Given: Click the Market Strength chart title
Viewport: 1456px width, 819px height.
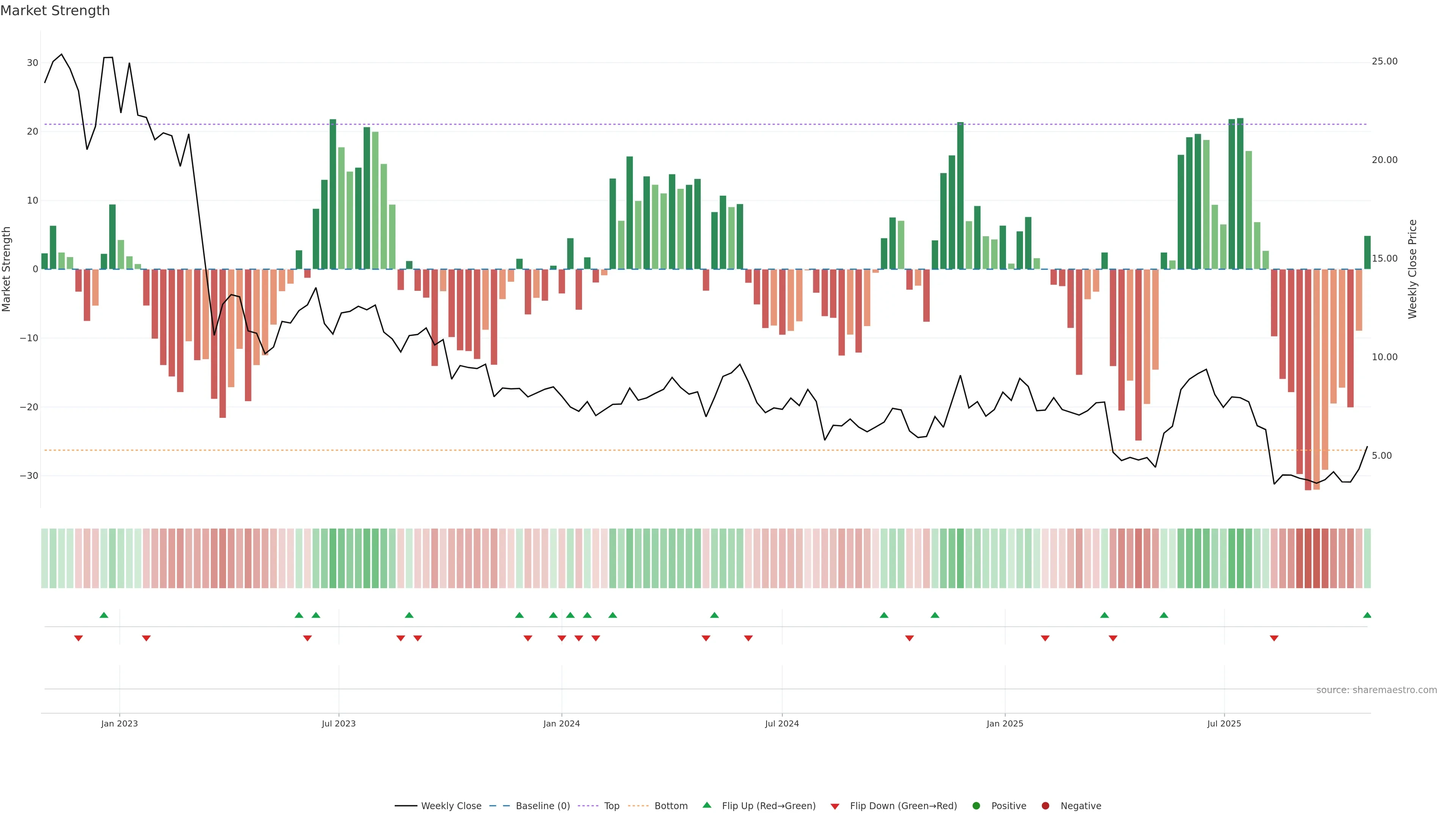Looking at the screenshot, I should (x=55, y=11).
